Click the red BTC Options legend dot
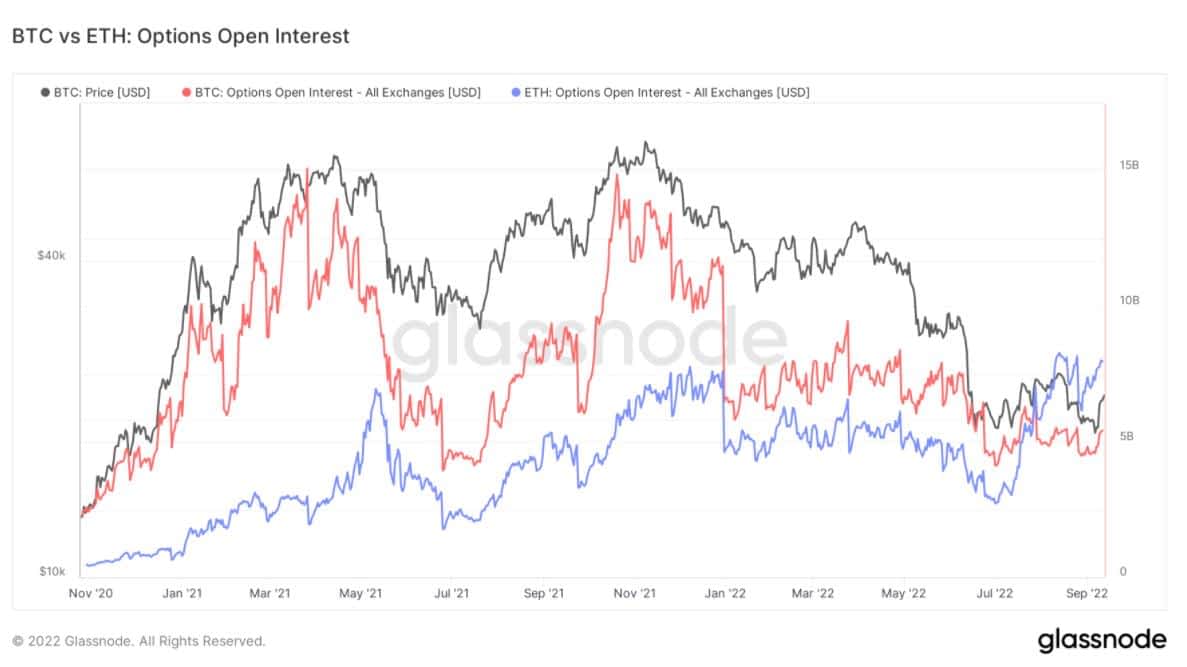The image size is (1187, 667). pyautogui.click(x=186, y=92)
